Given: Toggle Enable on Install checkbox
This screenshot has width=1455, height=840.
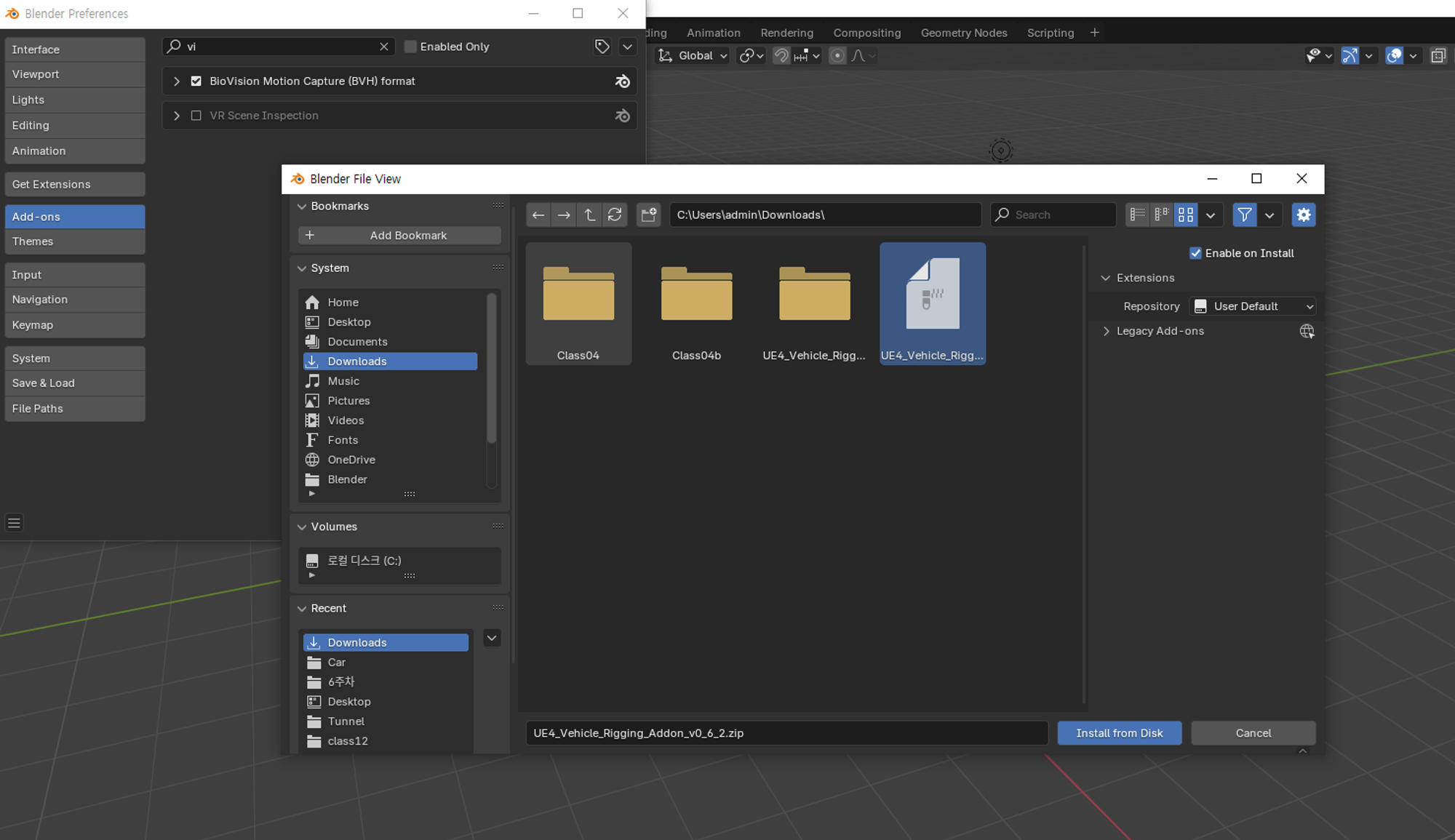Looking at the screenshot, I should pos(1195,253).
